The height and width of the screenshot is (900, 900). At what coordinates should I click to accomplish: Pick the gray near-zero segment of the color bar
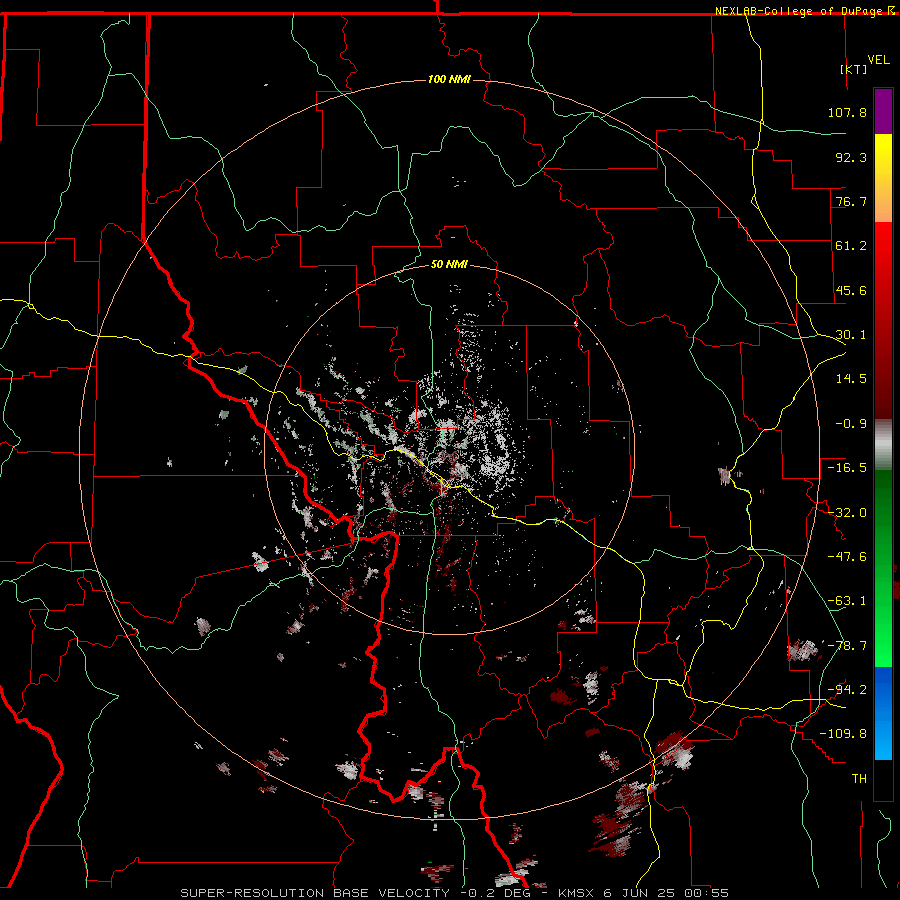883,445
